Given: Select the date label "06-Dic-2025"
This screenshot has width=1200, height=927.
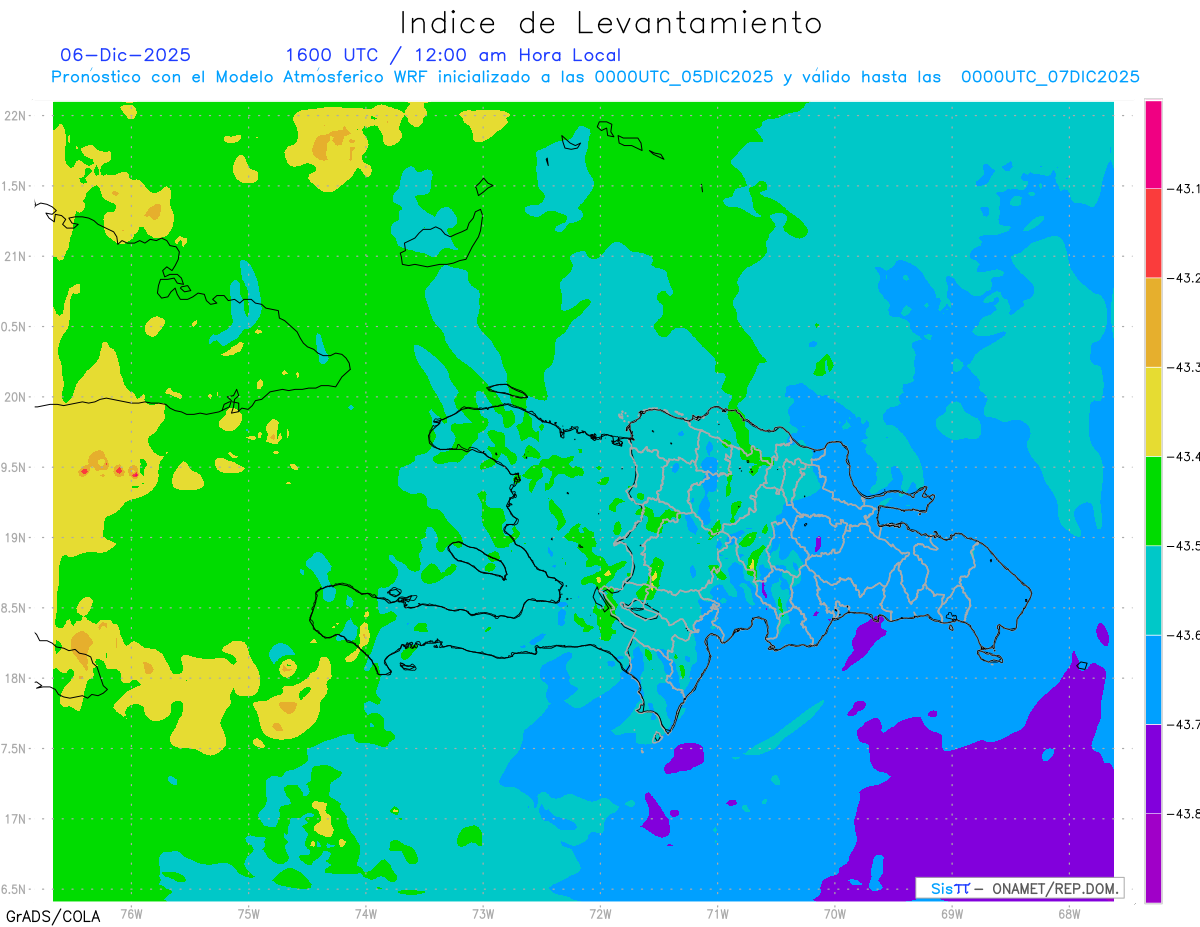Looking at the screenshot, I should click(x=125, y=55).
